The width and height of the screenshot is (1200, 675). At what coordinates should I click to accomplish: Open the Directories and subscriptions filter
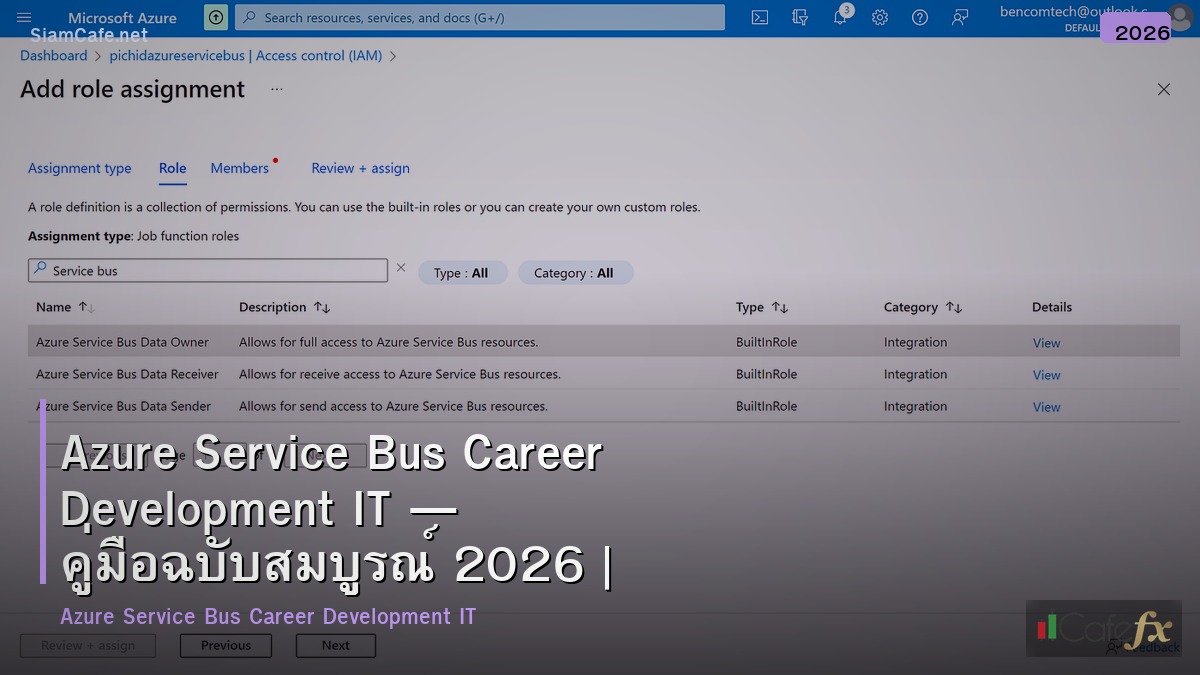pyautogui.click(x=800, y=17)
